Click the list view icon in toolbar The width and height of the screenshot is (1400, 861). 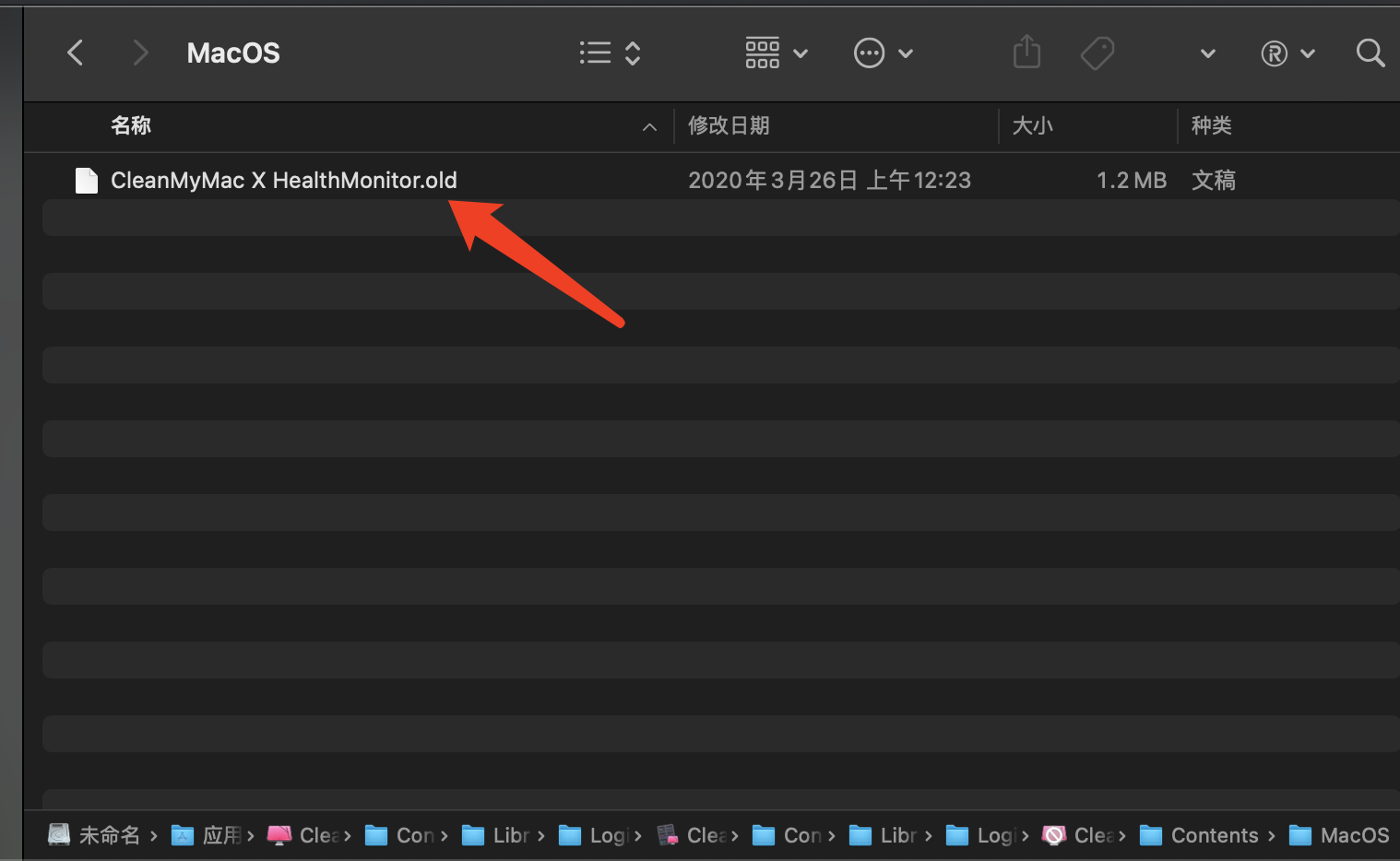tap(595, 53)
